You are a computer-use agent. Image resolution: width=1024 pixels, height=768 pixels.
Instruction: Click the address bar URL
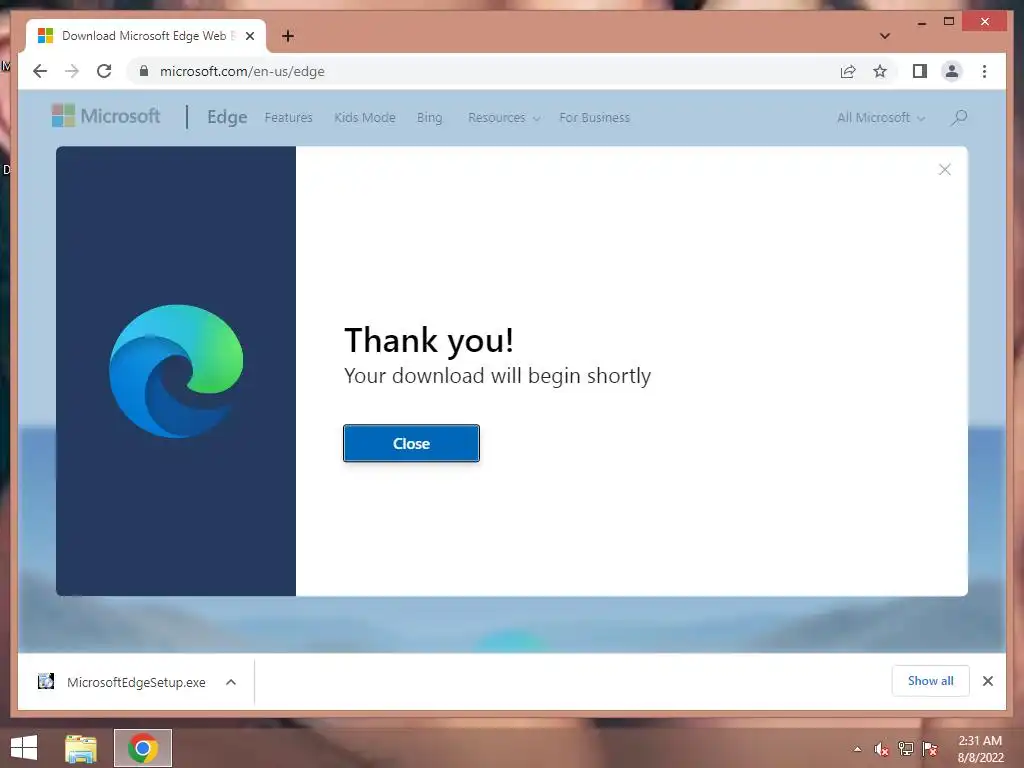(242, 71)
